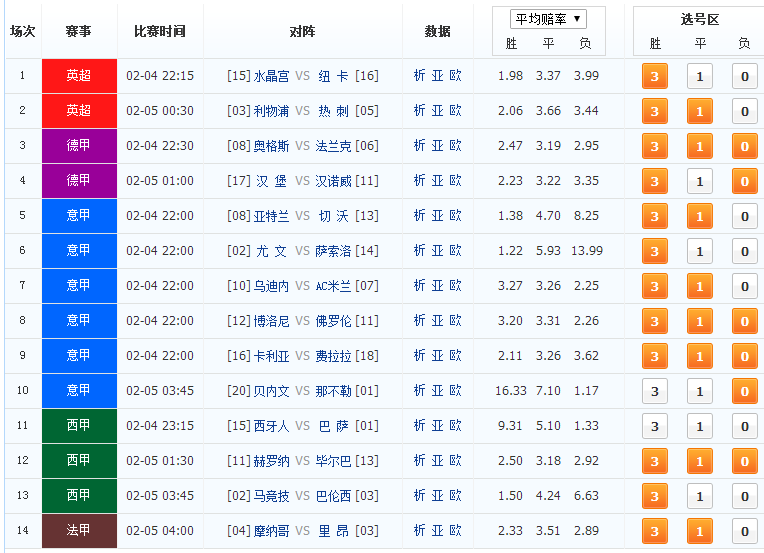Select draw "1" for 汉堡 vs 汉诺威
Screen dimensions: 764x553
[700, 182]
